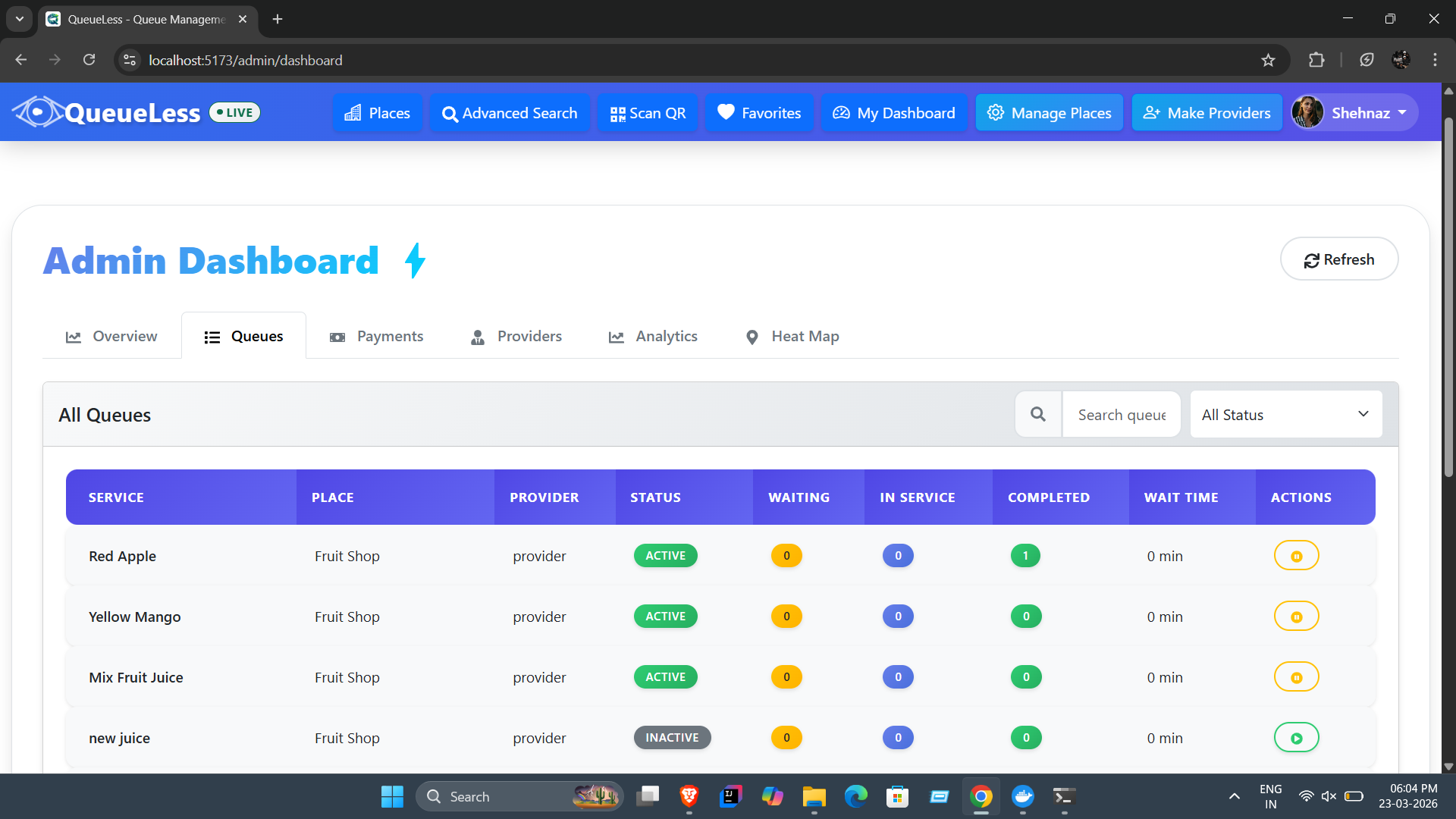Click the lightning bolt icon next to Admin Dashboard
The image size is (1456, 819).
tap(415, 261)
